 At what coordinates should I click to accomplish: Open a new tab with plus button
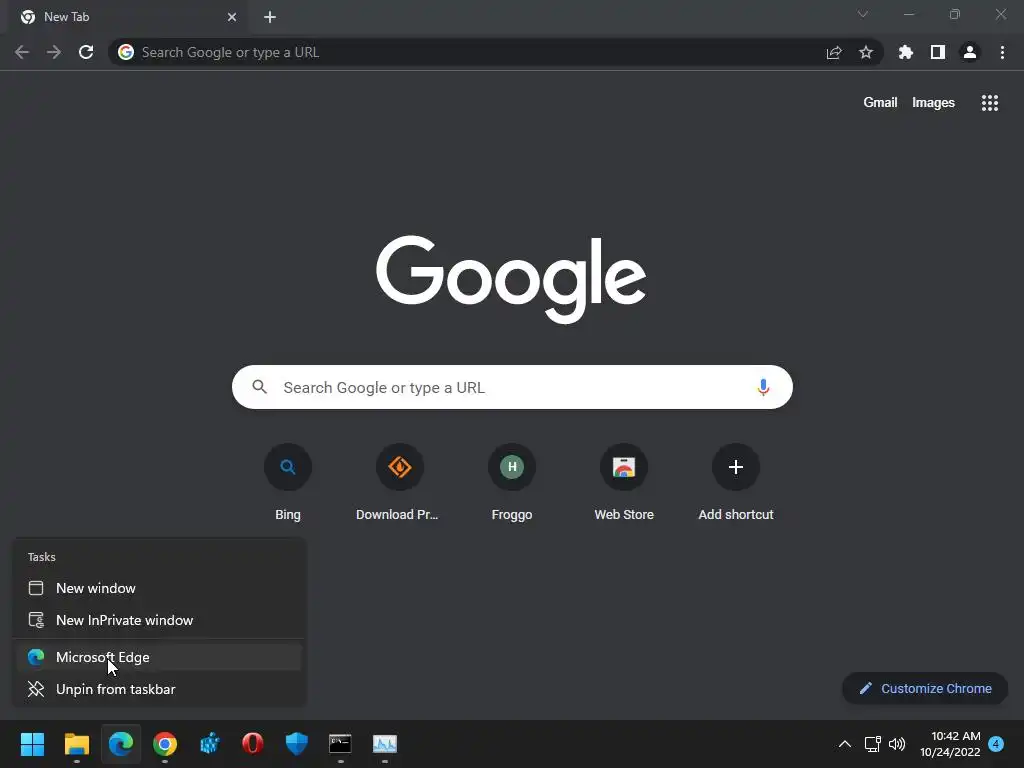point(270,17)
